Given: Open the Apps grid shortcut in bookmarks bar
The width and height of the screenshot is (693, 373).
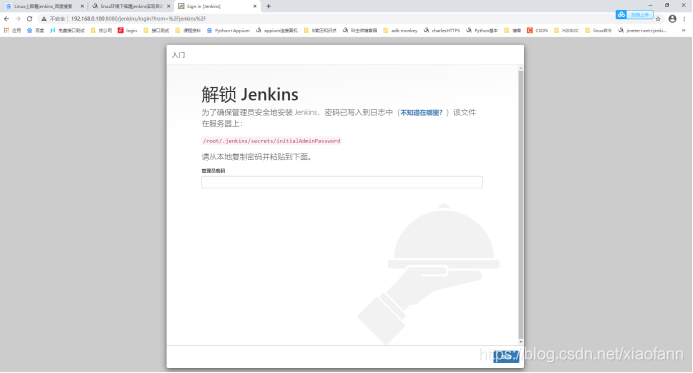Looking at the screenshot, I should click(12, 30).
